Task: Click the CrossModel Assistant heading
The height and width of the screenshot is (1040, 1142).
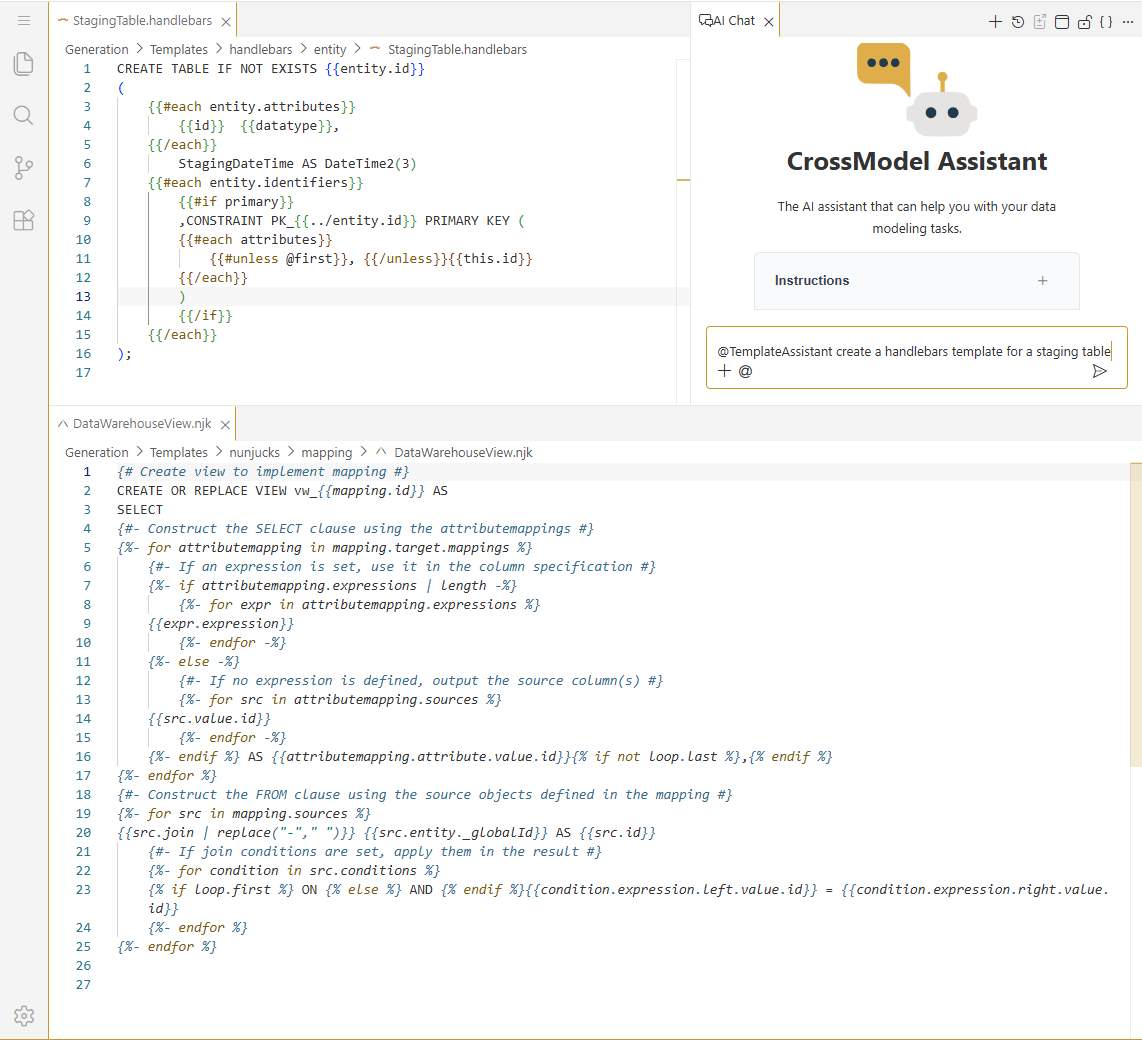Action: pyautogui.click(x=916, y=161)
